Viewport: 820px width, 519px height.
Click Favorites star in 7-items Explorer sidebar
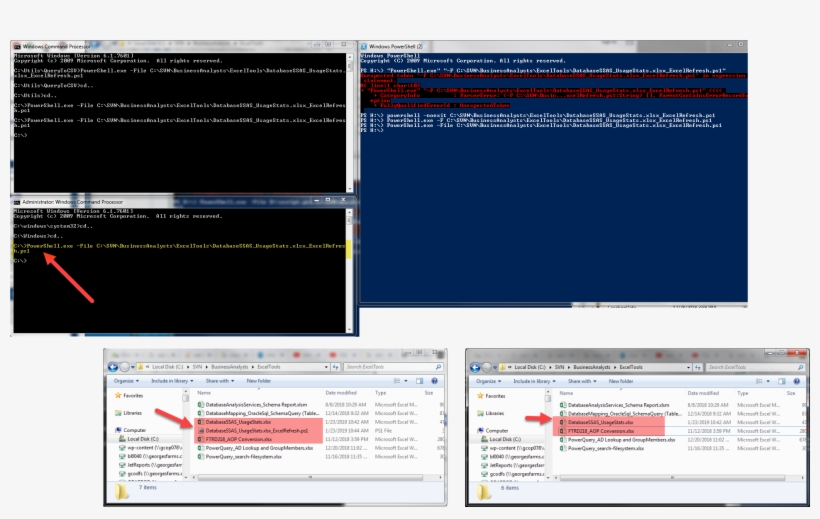(118, 396)
